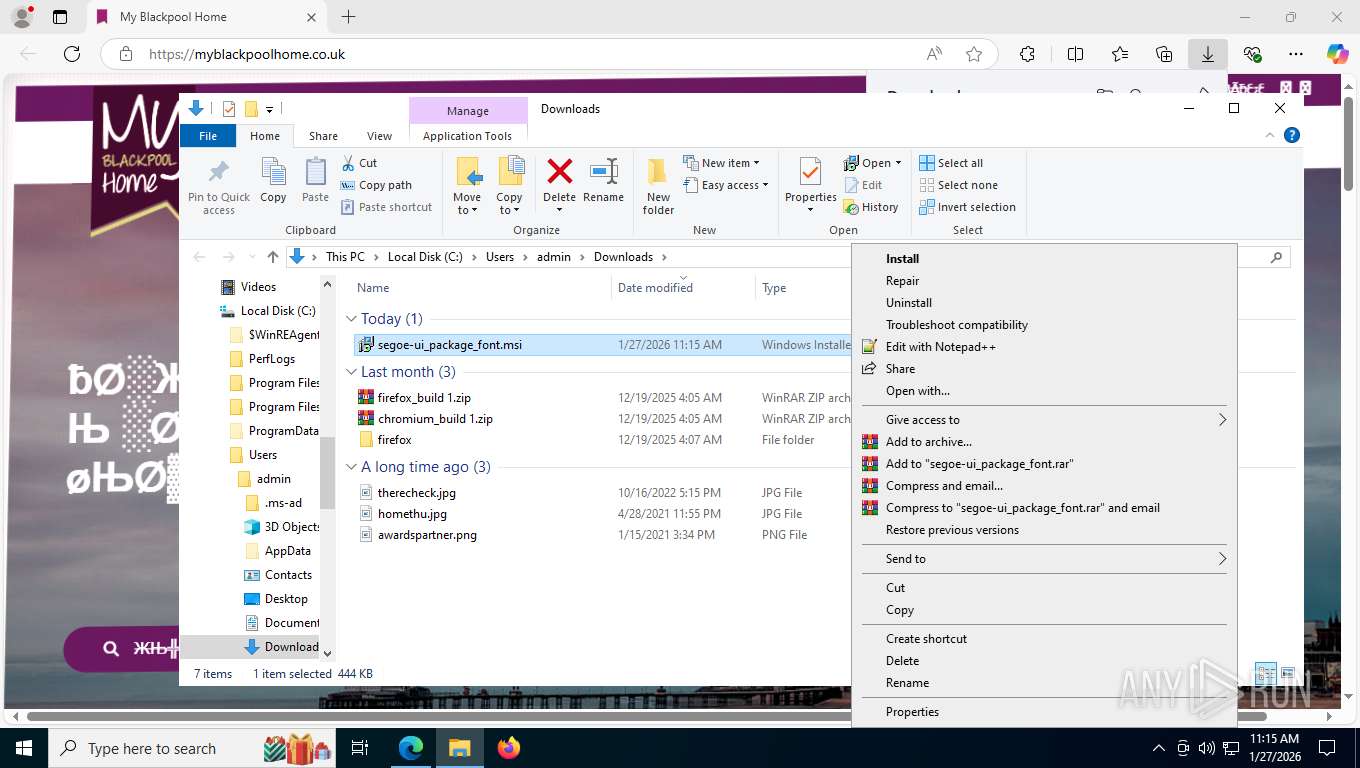The height and width of the screenshot is (768, 1360).
Task: Switch to the Share ribbon tab
Action: 323,136
